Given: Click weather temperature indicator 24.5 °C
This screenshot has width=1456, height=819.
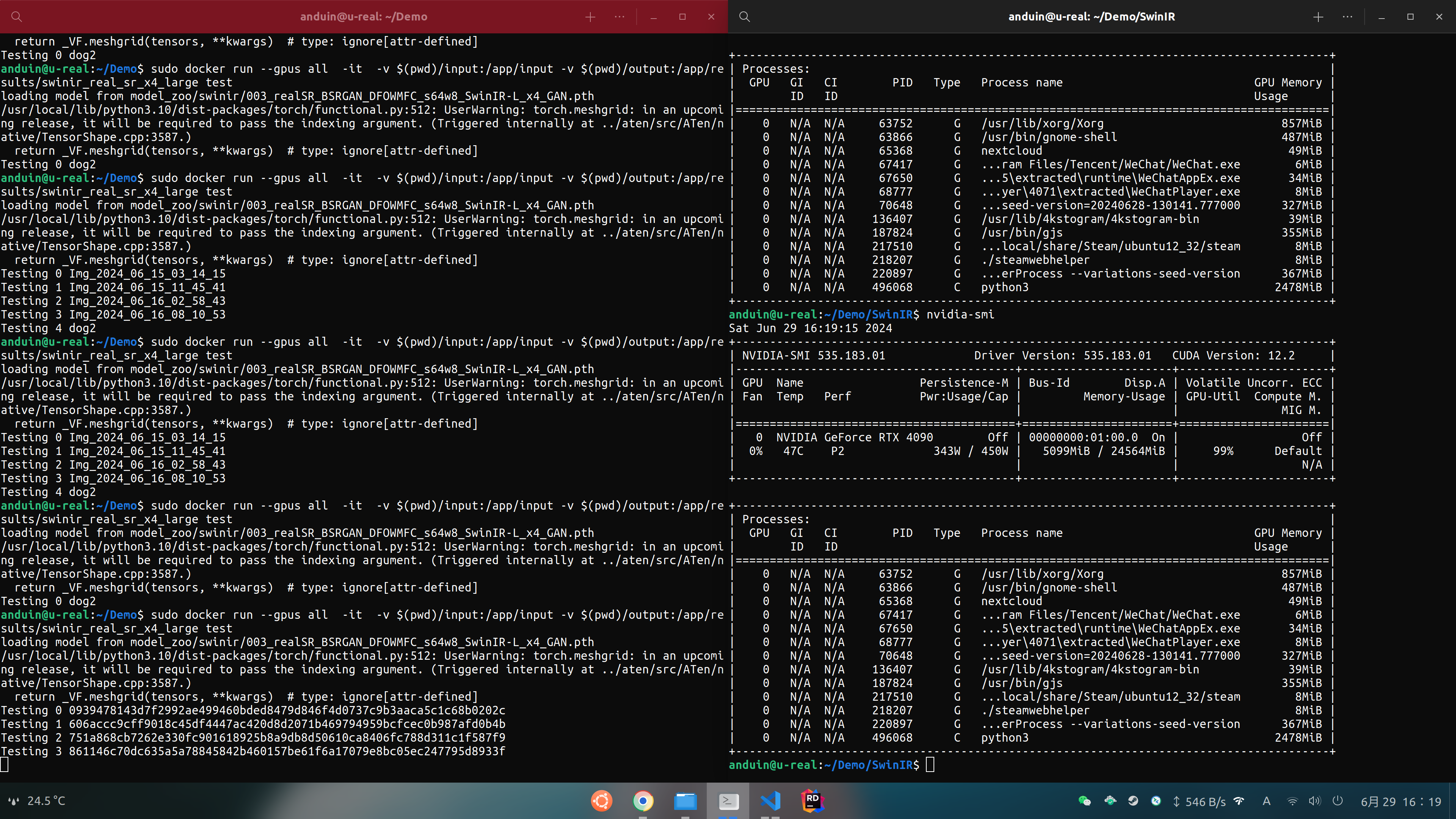Looking at the screenshot, I should tap(37, 801).
